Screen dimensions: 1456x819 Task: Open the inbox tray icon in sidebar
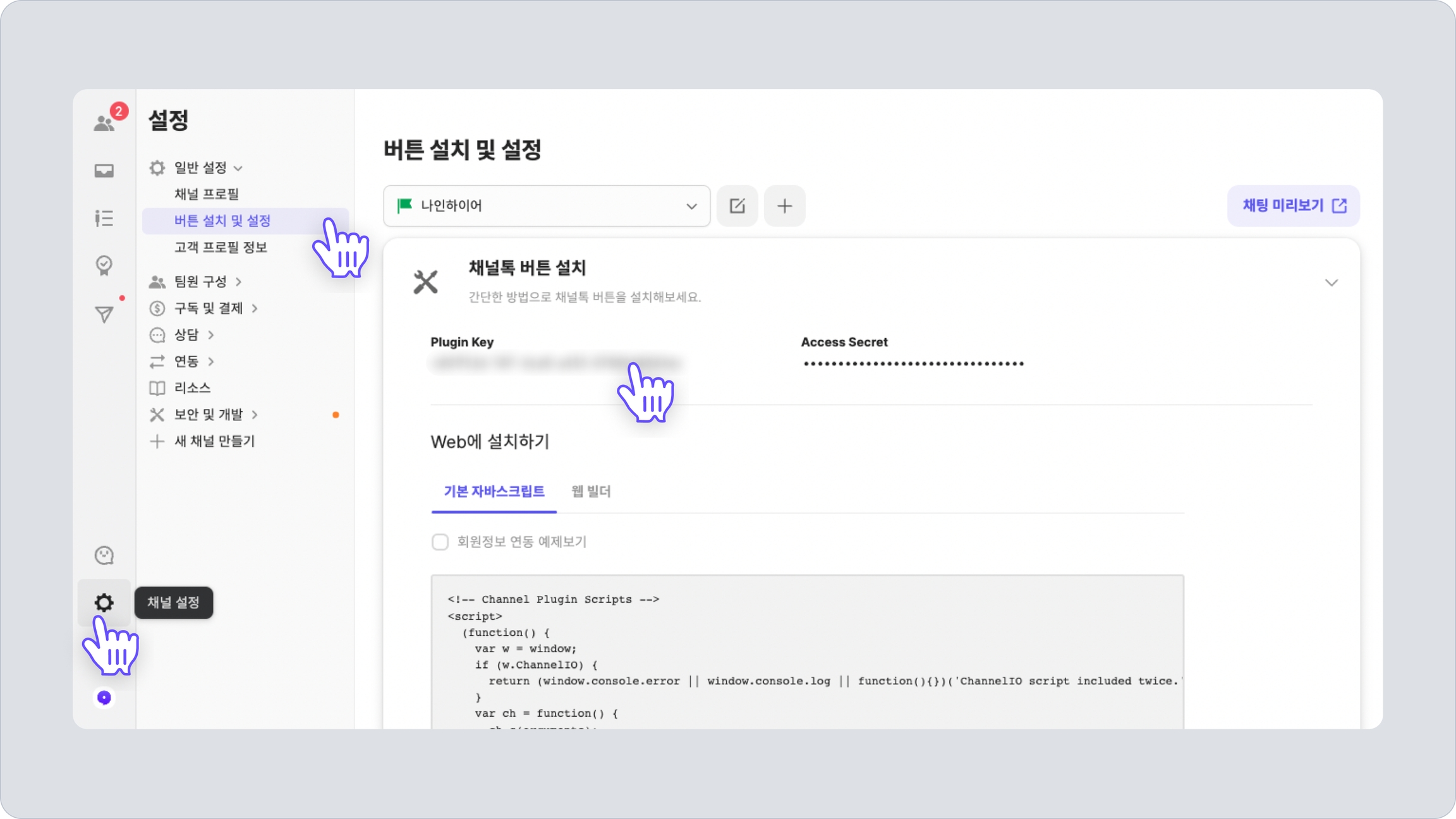pos(104,171)
